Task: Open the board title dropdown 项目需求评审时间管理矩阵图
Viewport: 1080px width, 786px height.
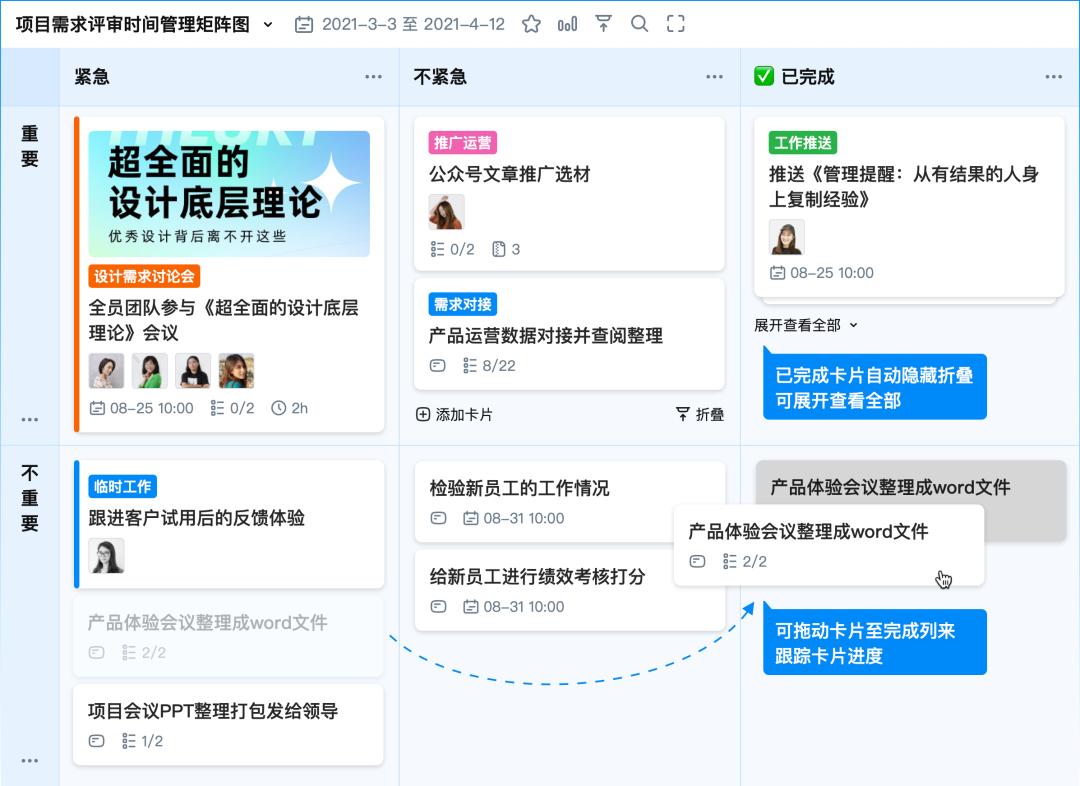Action: (x=265, y=22)
